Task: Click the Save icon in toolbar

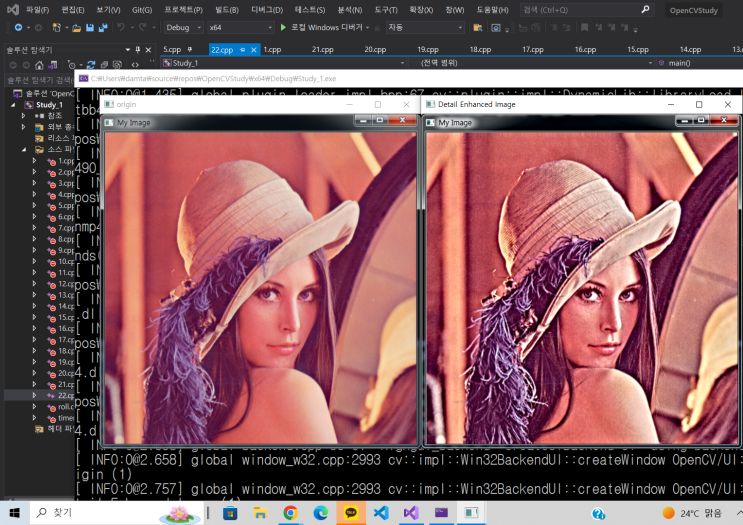Action: tap(90, 27)
